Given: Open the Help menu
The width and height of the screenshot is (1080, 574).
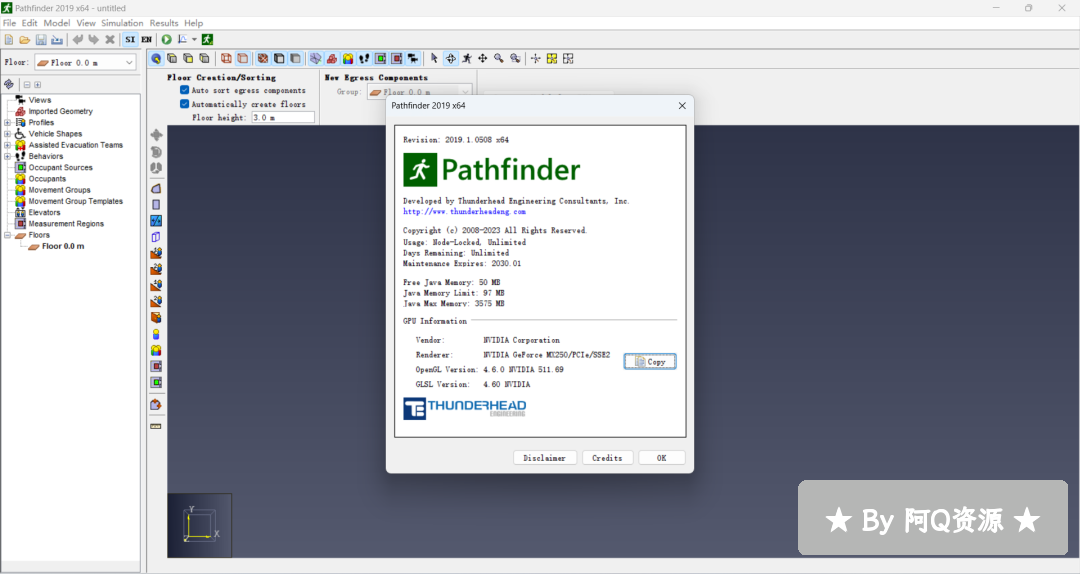Looking at the screenshot, I should [194, 23].
